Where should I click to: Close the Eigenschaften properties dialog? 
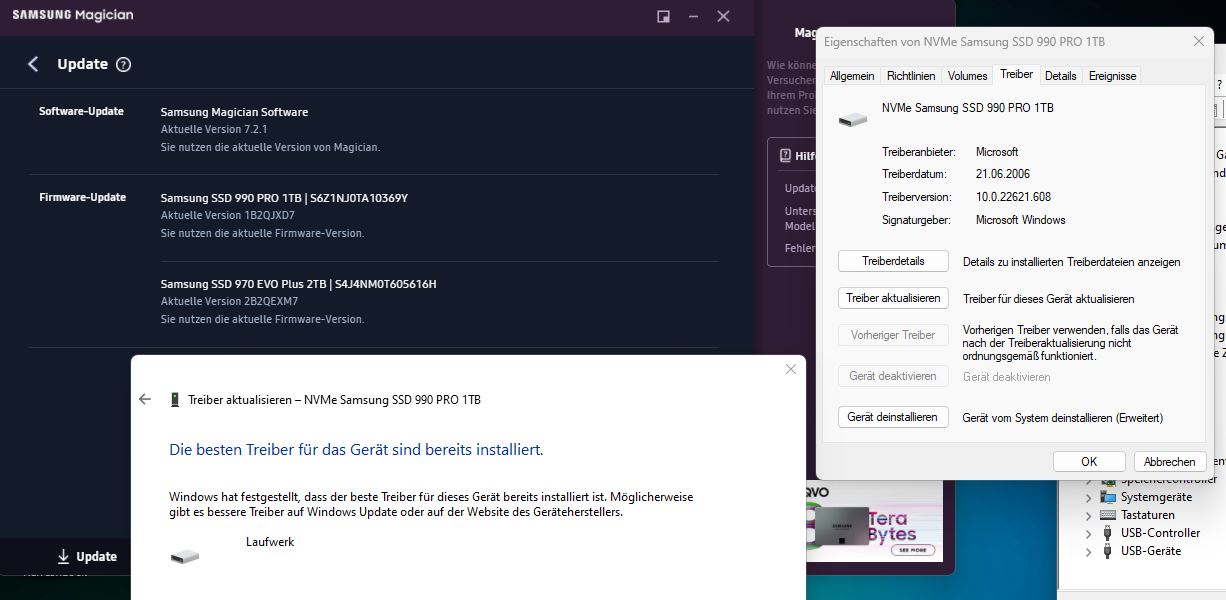point(1198,42)
